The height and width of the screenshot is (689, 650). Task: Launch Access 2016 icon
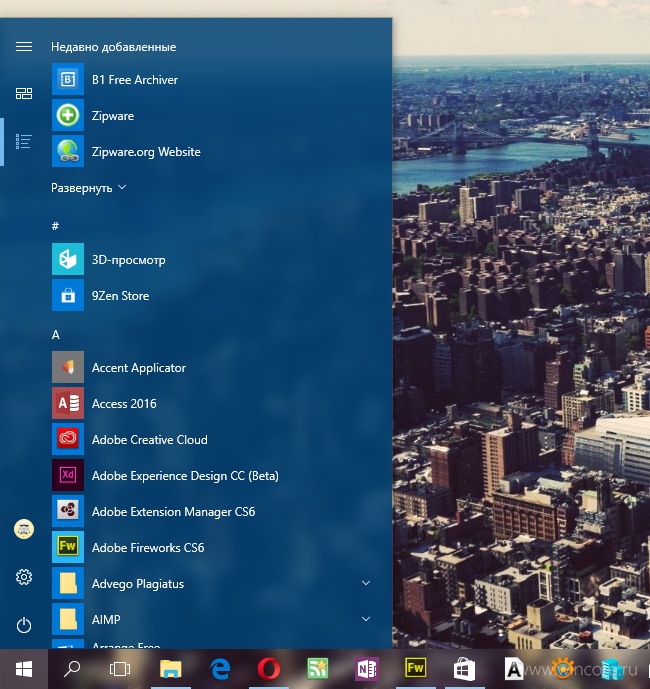point(68,403)
